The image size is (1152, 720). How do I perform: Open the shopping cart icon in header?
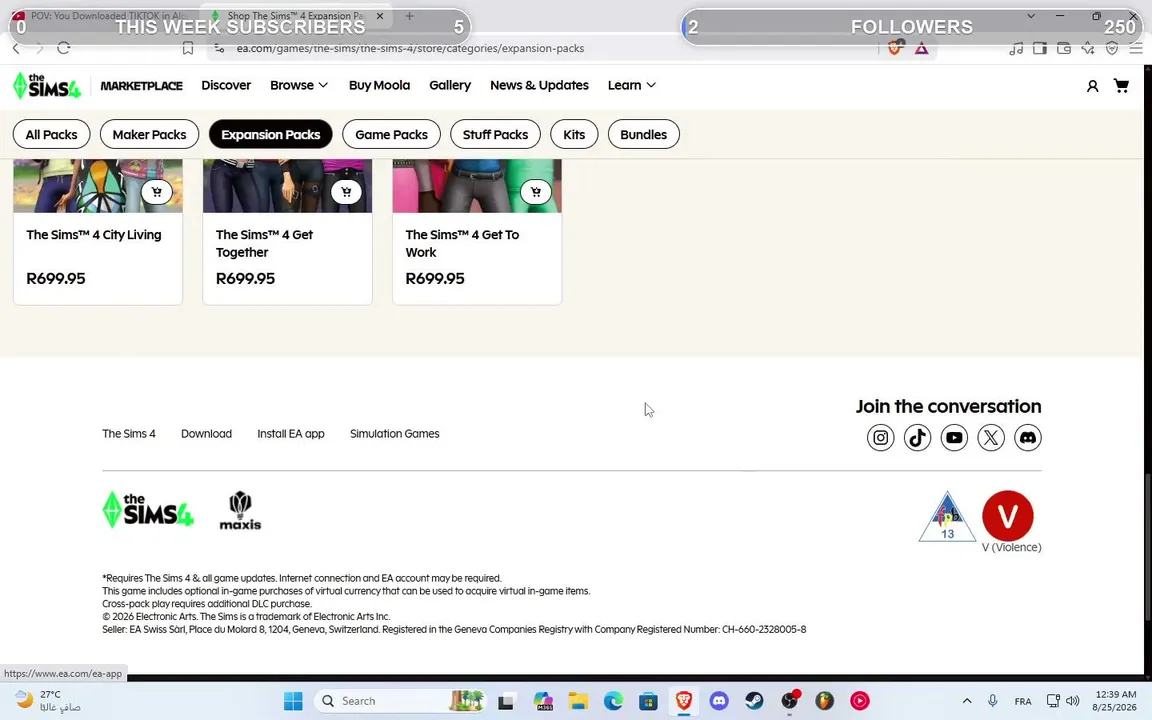(x=1121, y=86)
